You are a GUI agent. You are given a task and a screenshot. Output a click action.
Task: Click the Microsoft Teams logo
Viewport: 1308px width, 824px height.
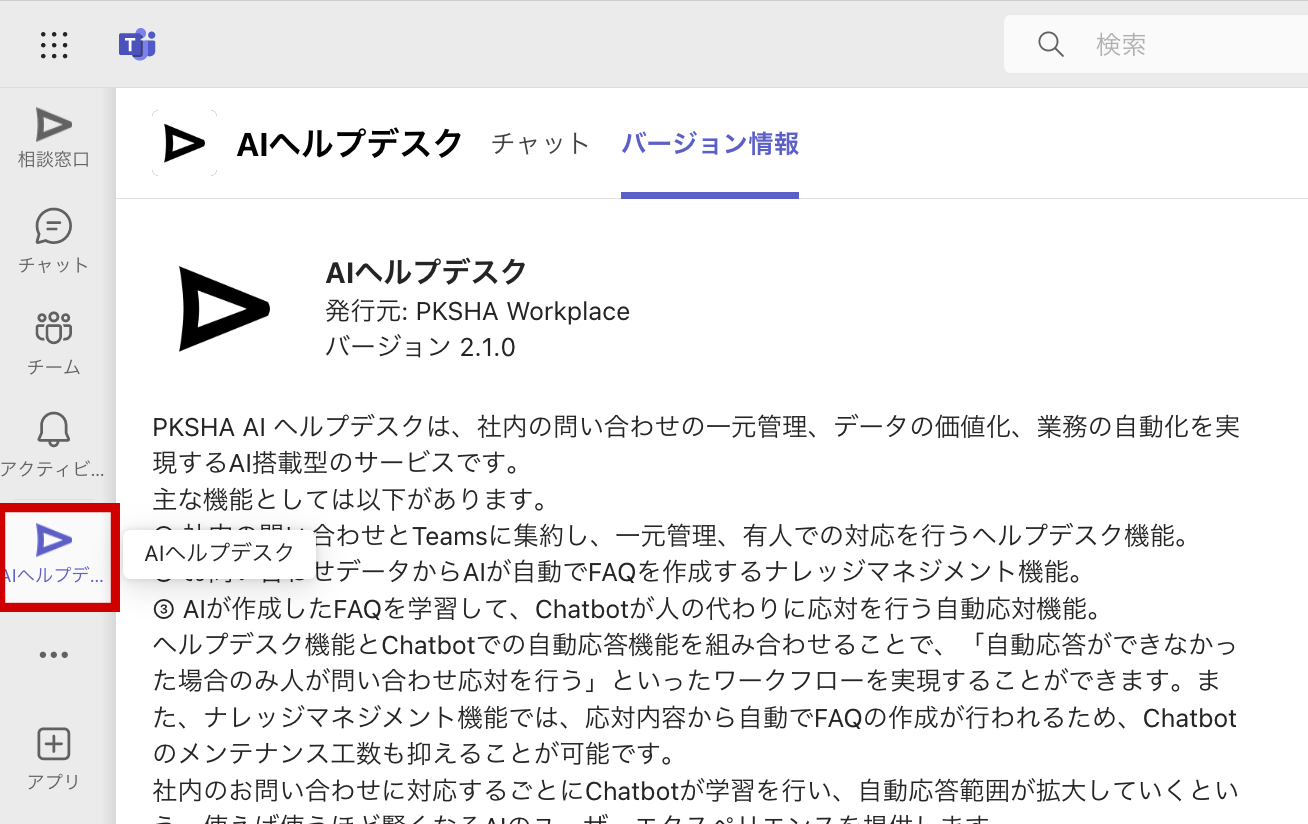coord(137,44)
